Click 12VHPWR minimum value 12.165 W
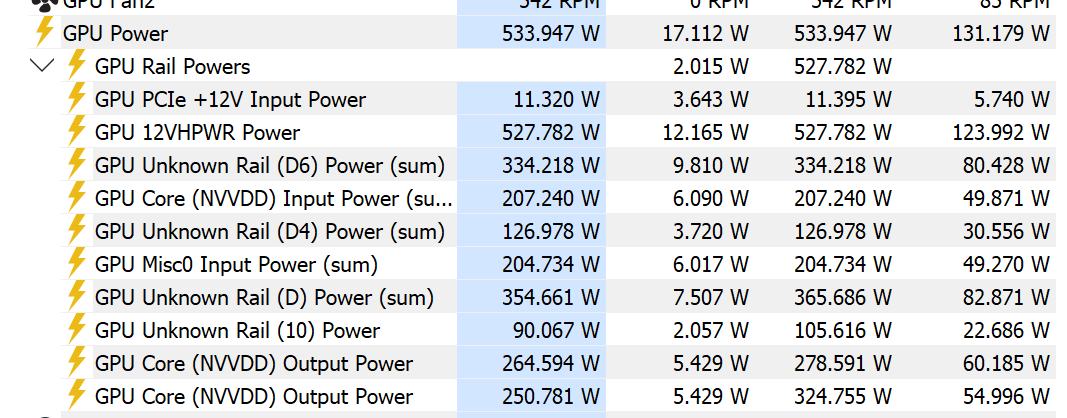1067x418 pixels. coord(706,133)
